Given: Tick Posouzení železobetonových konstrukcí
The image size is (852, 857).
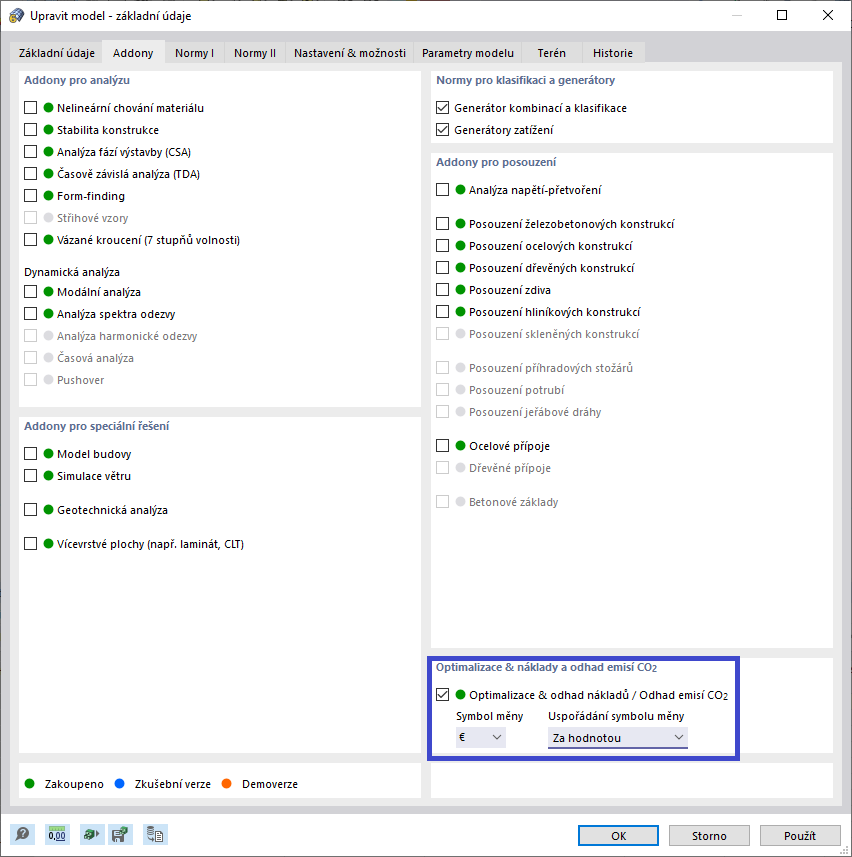Looking at the screenshot, I should (x=443, y=224).
